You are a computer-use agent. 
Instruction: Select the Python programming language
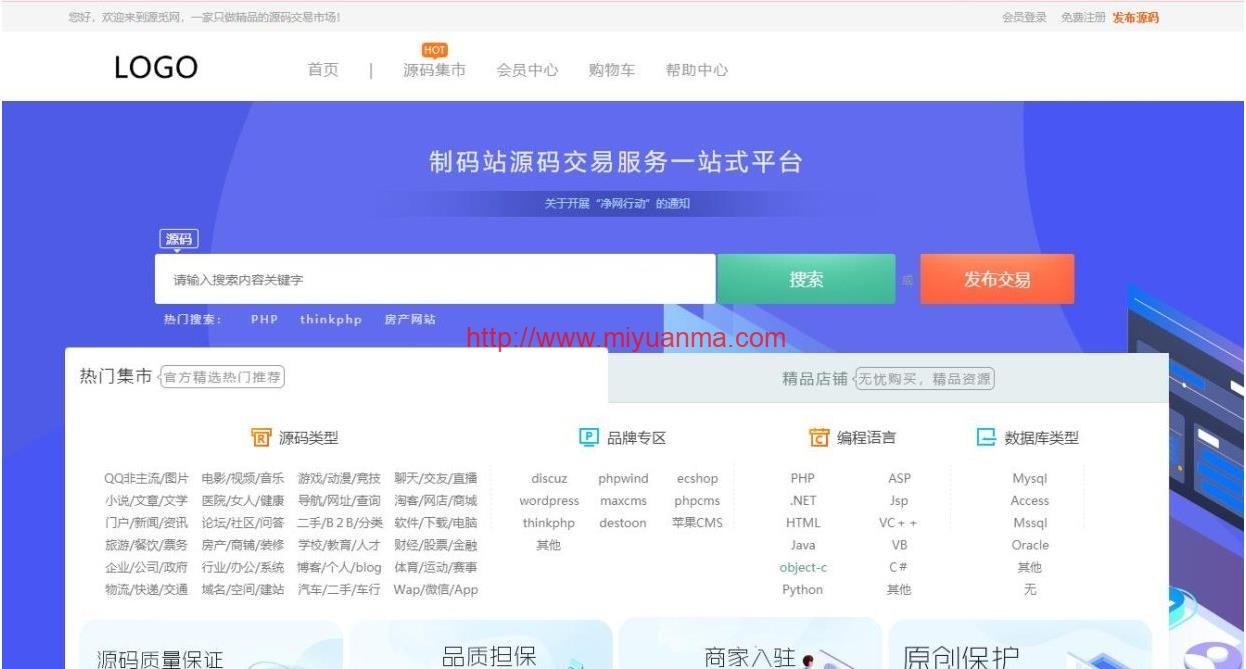point(803,590)
